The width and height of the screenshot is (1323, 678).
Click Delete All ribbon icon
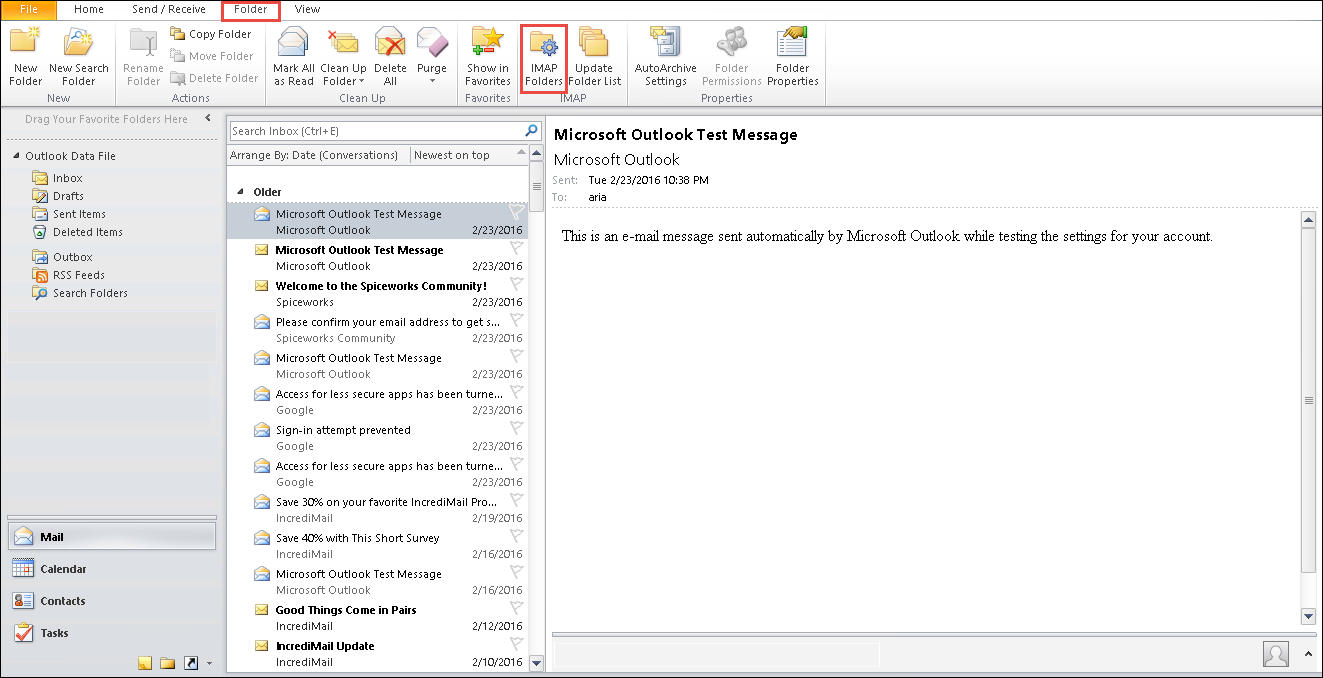tap(390, 47)
